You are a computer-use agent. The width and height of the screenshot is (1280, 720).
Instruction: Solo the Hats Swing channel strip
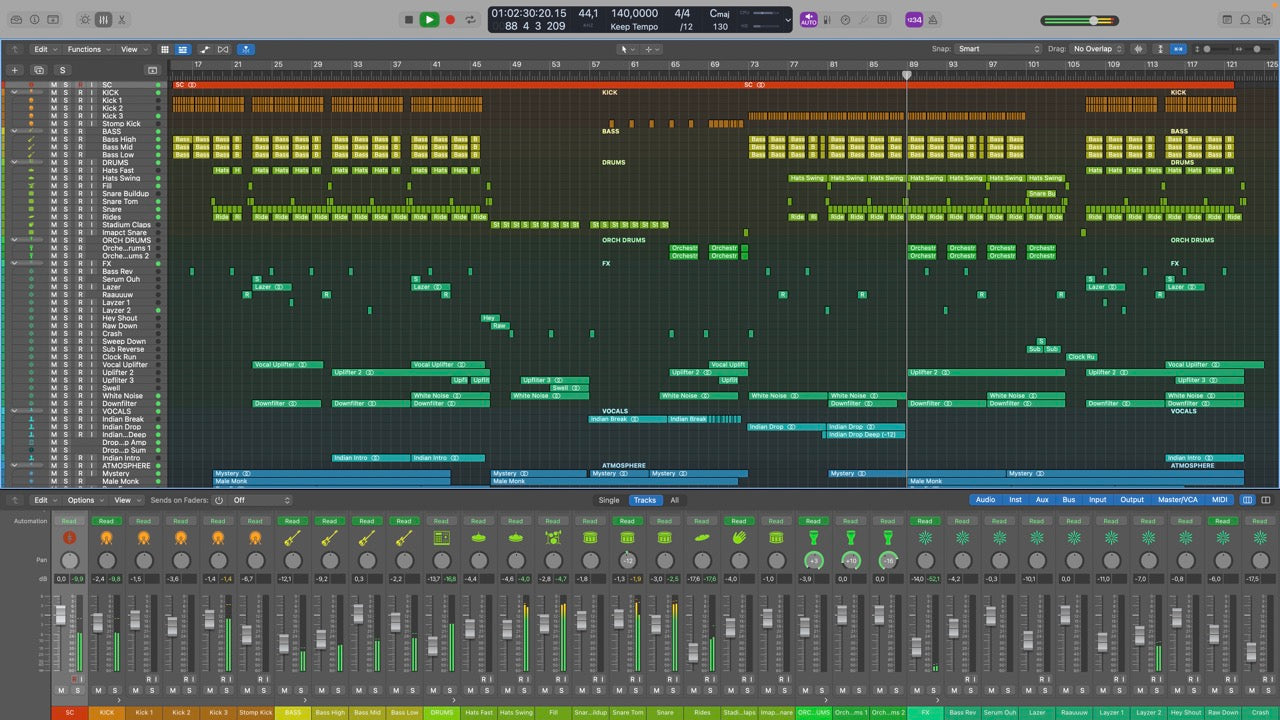click(522, 691)
